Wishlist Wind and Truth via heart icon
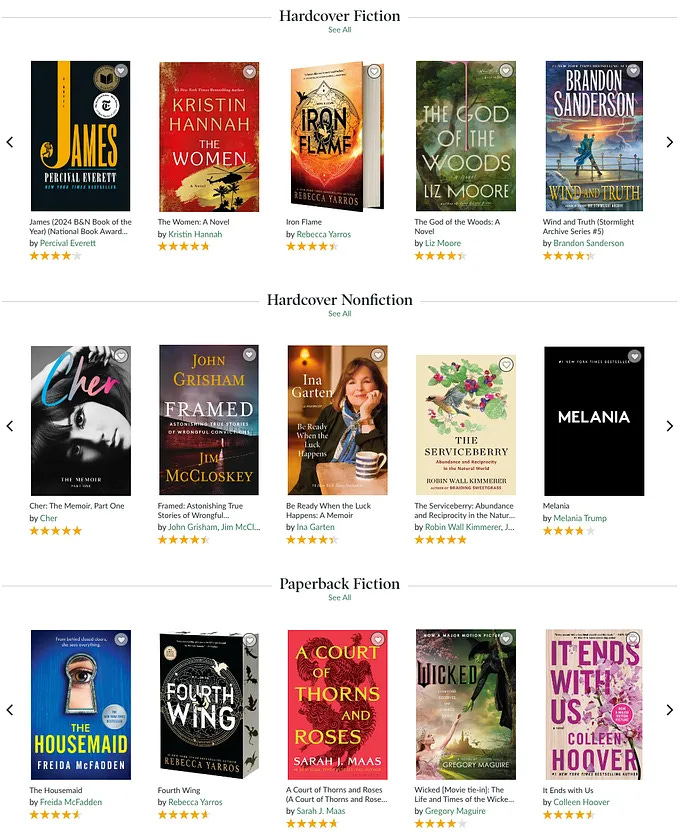 pos(634,70)
